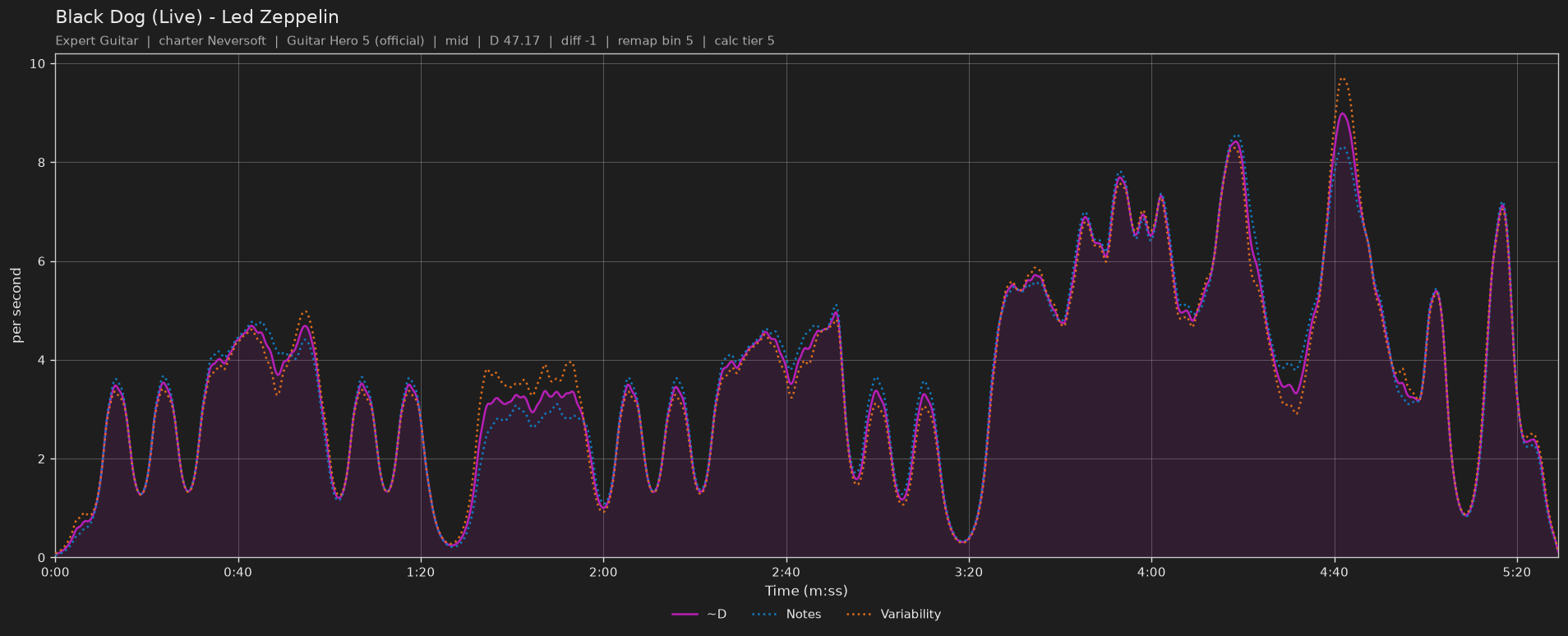
Task: Click the orange dotted Variability legend swatch
Action: (x=858, y=615)
